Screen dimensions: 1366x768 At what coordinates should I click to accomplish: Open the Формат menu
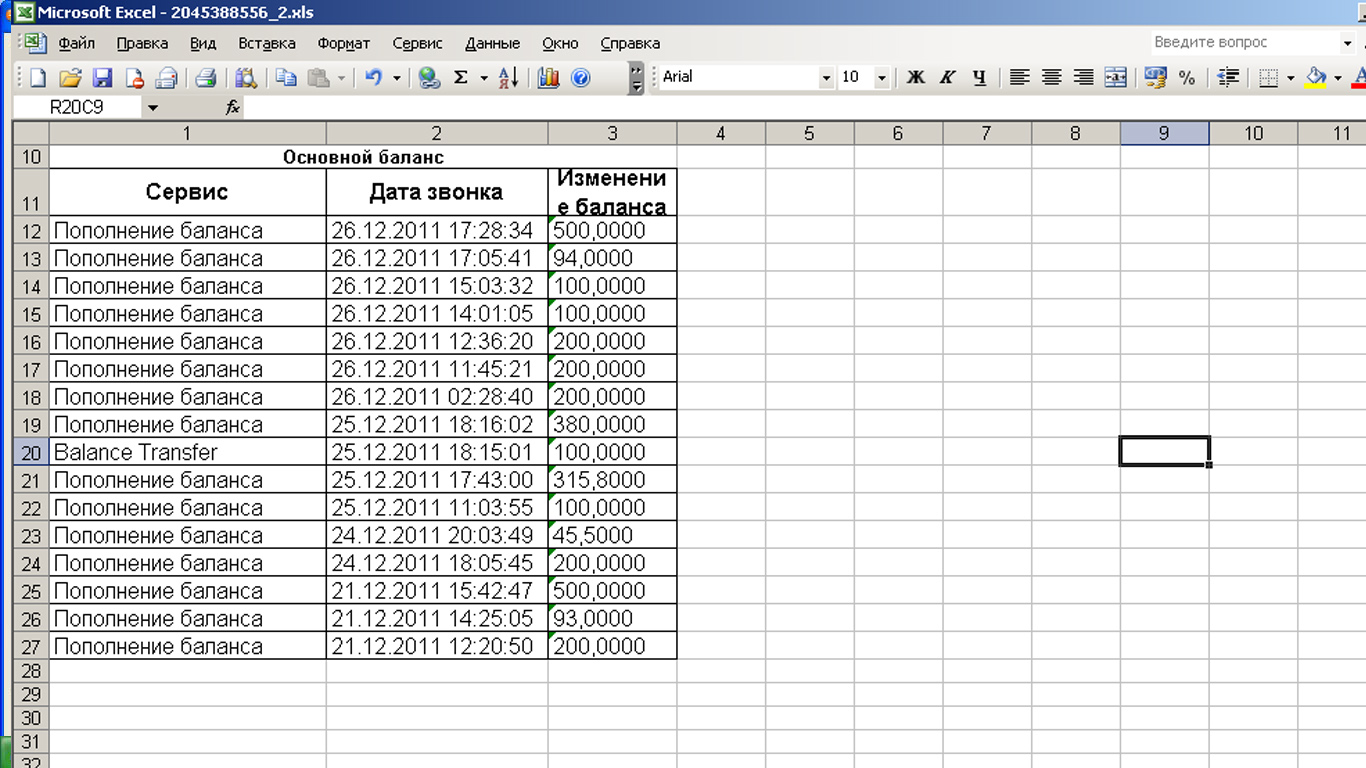(x=343, y=43)
